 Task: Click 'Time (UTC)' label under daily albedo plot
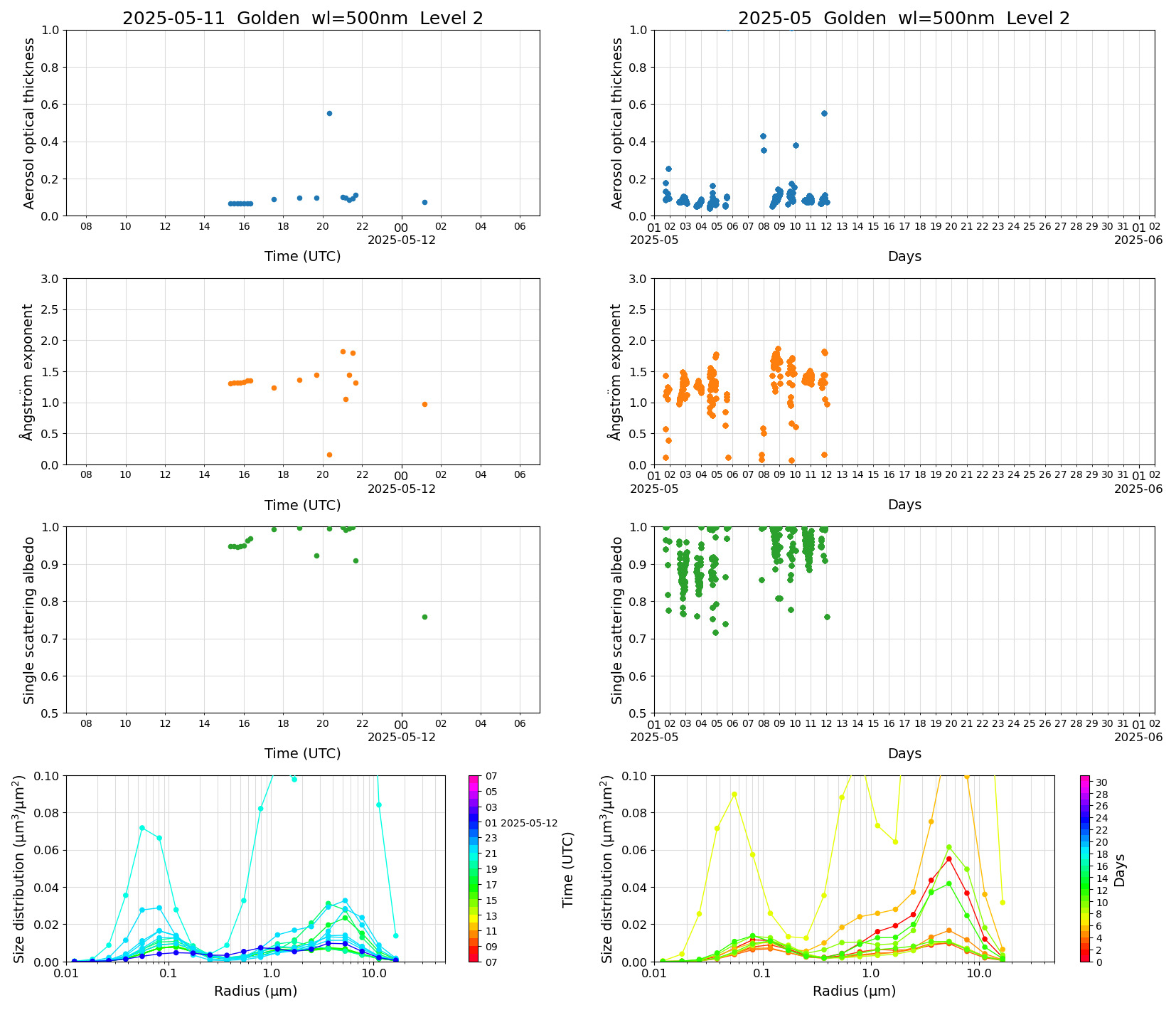(303, 753)
